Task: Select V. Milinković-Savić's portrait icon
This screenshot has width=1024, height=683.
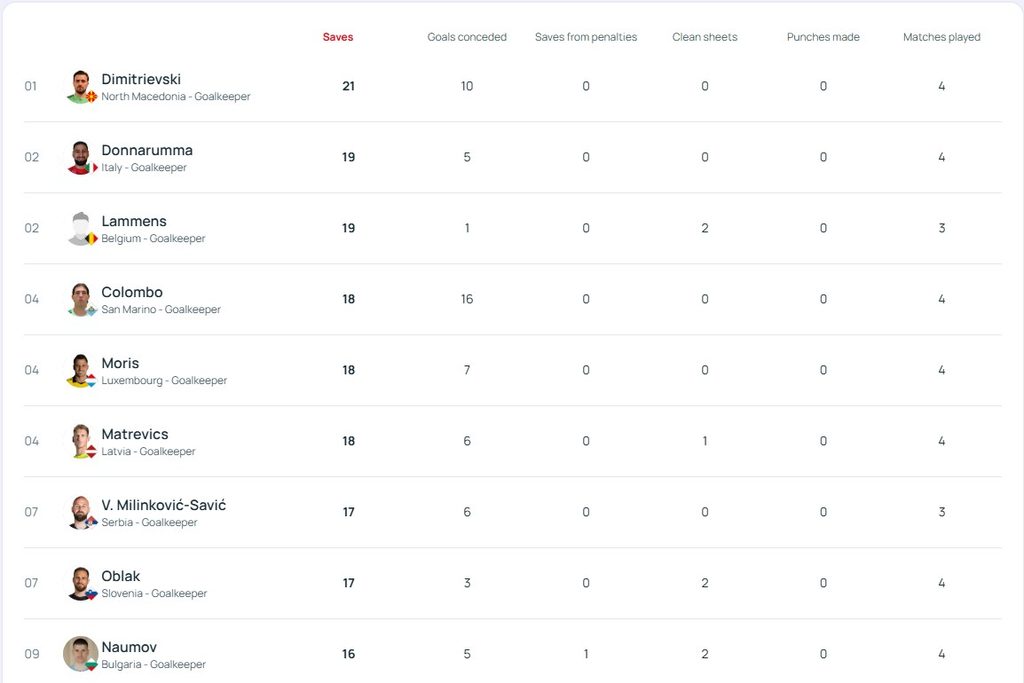Action: click(x=81, y=513)
